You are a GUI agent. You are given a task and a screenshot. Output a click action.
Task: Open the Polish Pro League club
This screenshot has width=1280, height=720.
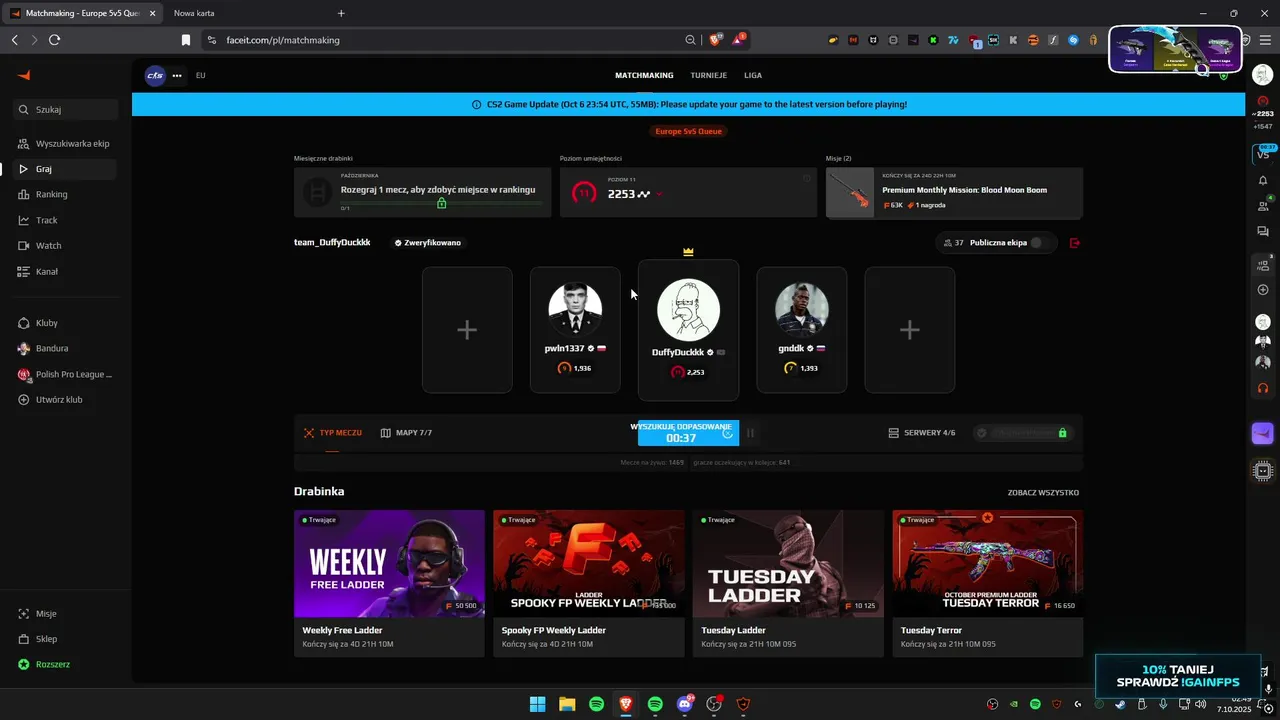[x=66, y=374]
